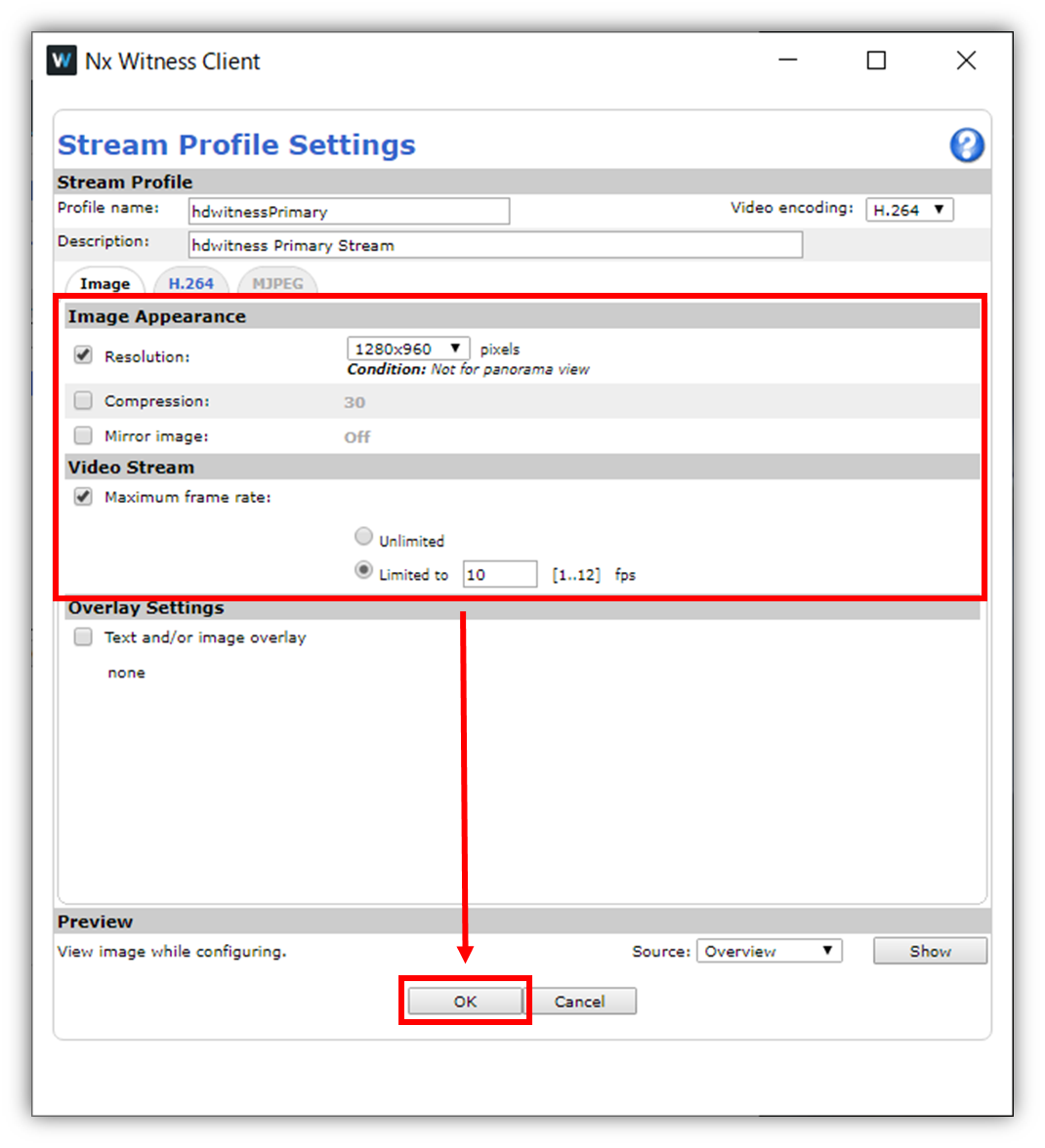Viewport: 1045px width, 1148px height.
Task: Open the blue help question mark icon
Action: click(967, 144)
